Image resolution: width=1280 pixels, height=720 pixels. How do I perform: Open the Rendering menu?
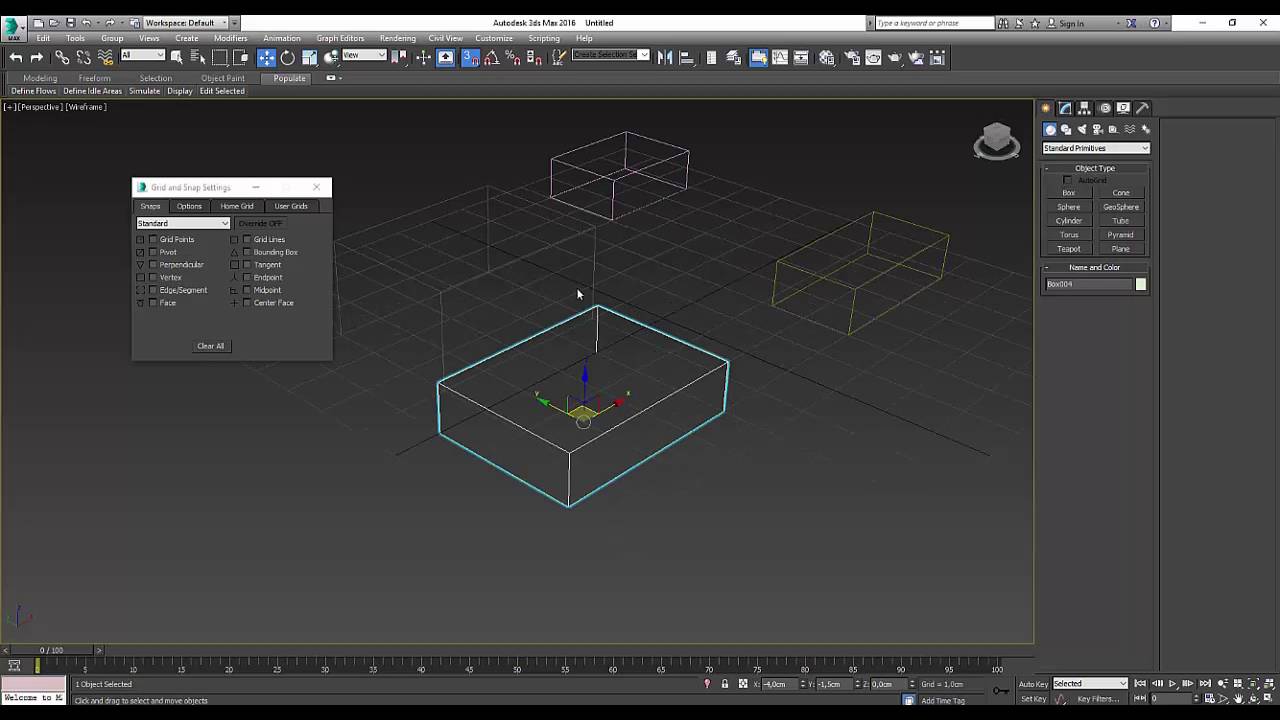click(397, 38)
